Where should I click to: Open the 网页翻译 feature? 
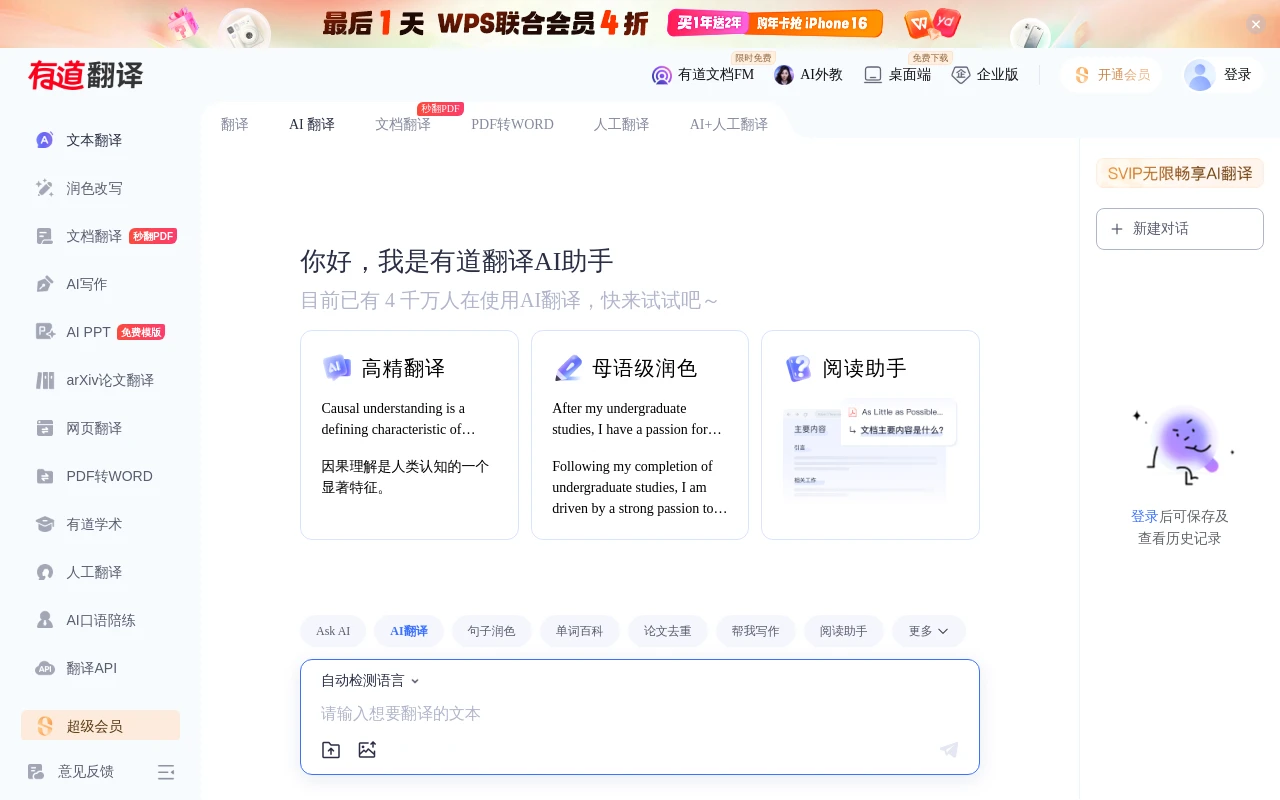(x=95, y=428)
